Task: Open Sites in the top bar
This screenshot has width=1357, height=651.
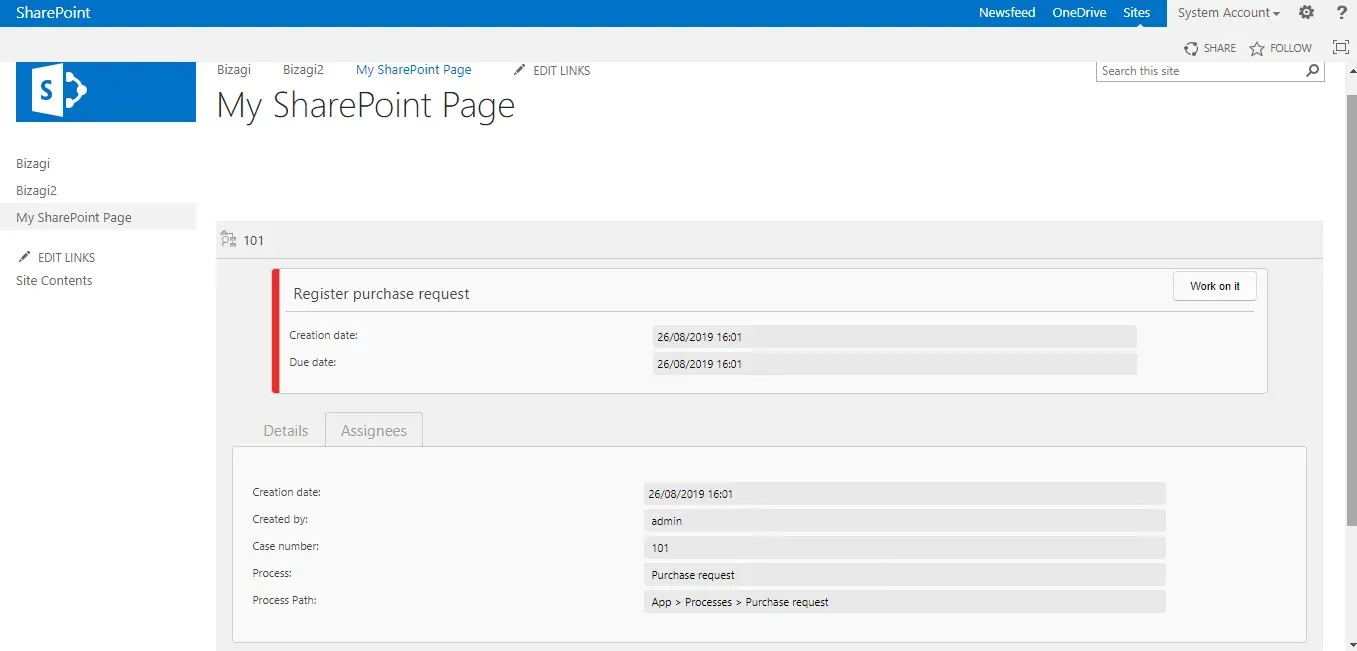Action: click(1137, 13)
